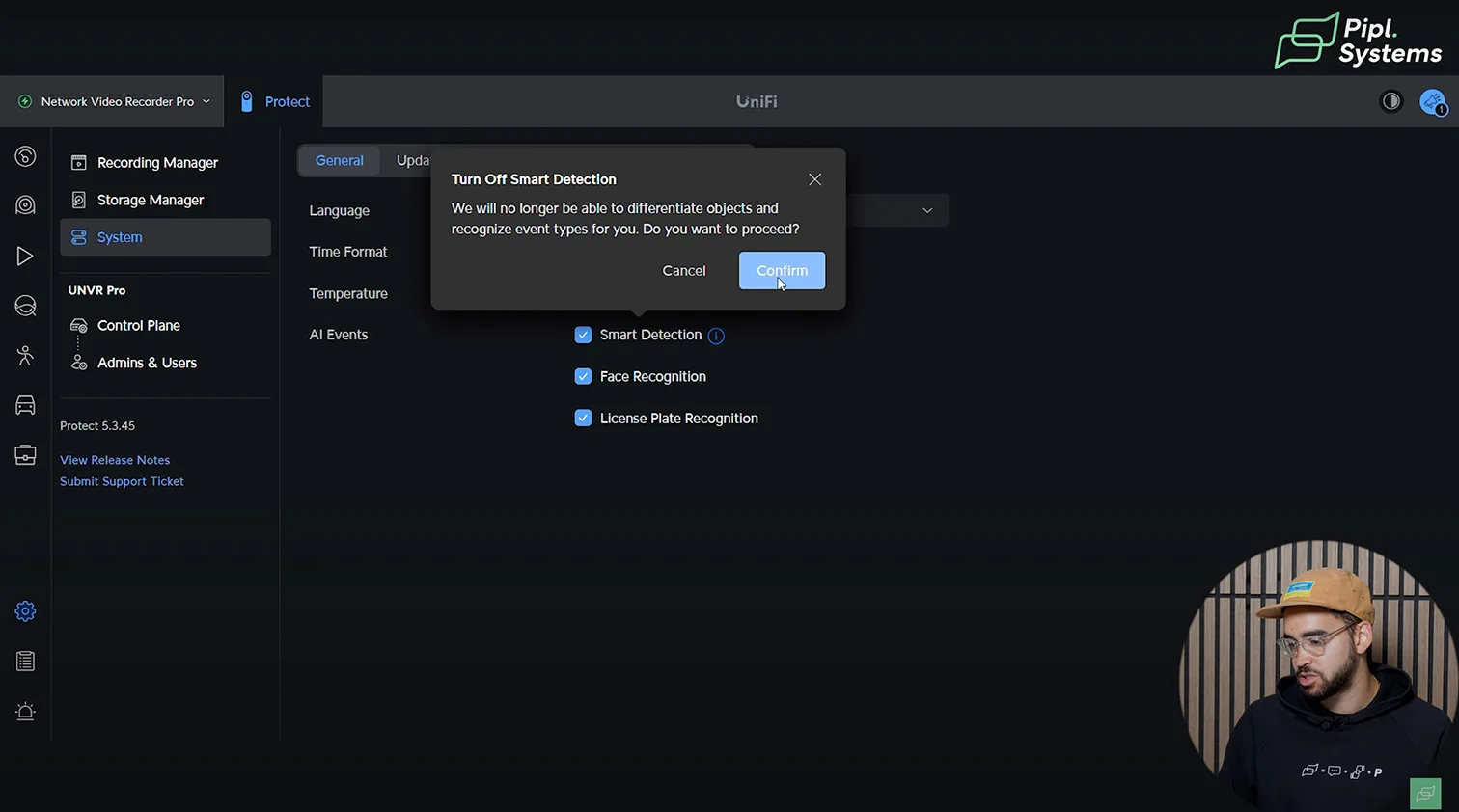Viewport: 1459px width, 812px height.
Task: Open the system log list icon
Action: tap(25, 662)
